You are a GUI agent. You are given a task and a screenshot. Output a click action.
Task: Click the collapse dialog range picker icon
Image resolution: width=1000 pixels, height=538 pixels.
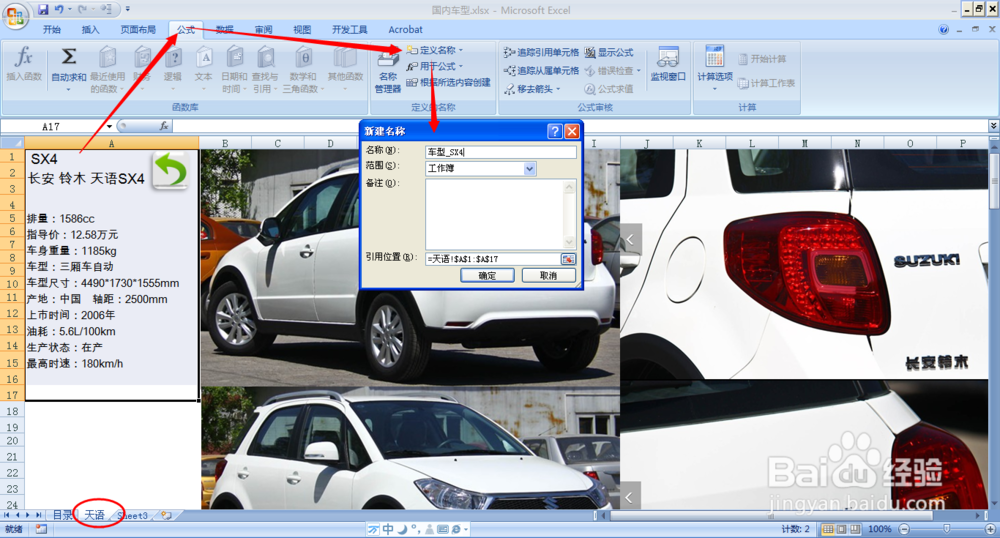(x=568, y=259)
